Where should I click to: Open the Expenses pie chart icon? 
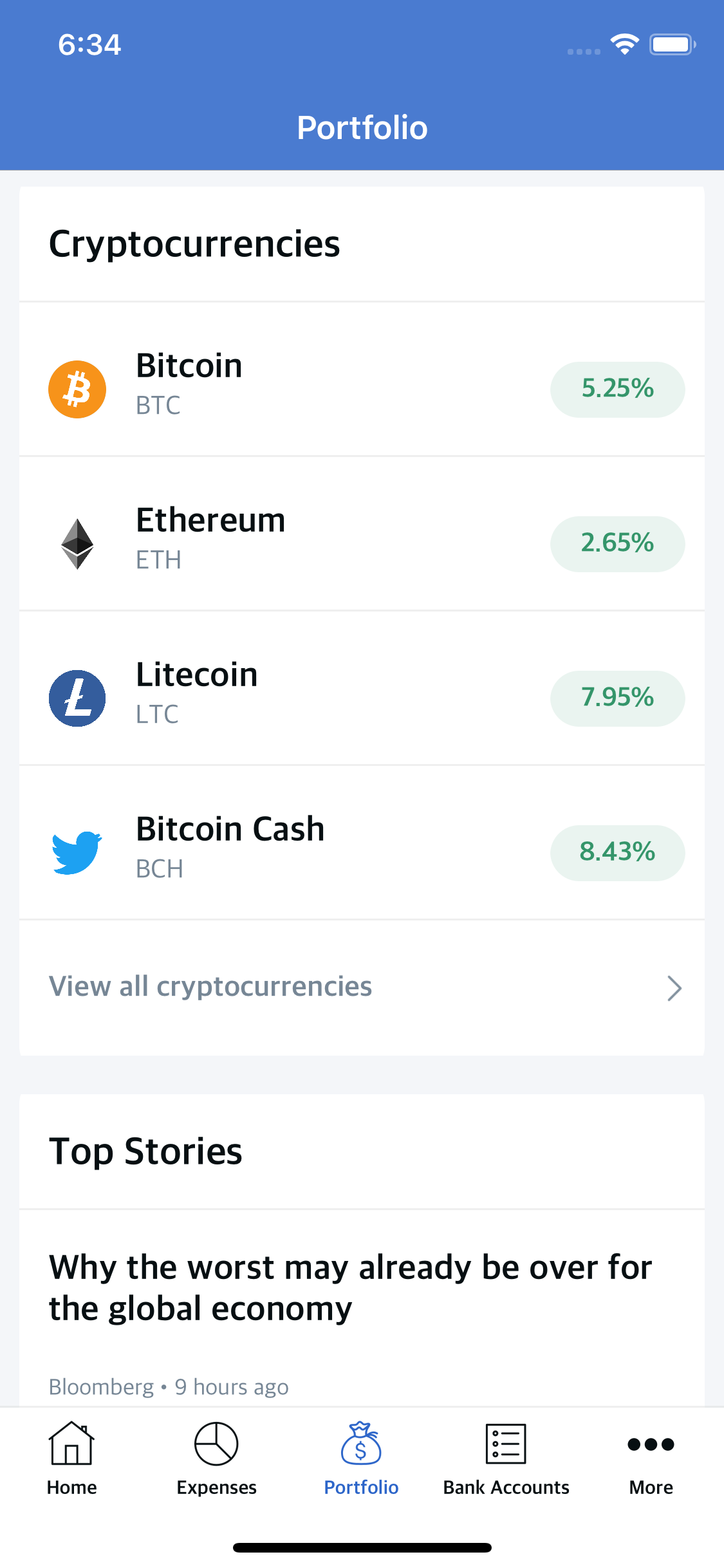click(x=216, y=1443)
